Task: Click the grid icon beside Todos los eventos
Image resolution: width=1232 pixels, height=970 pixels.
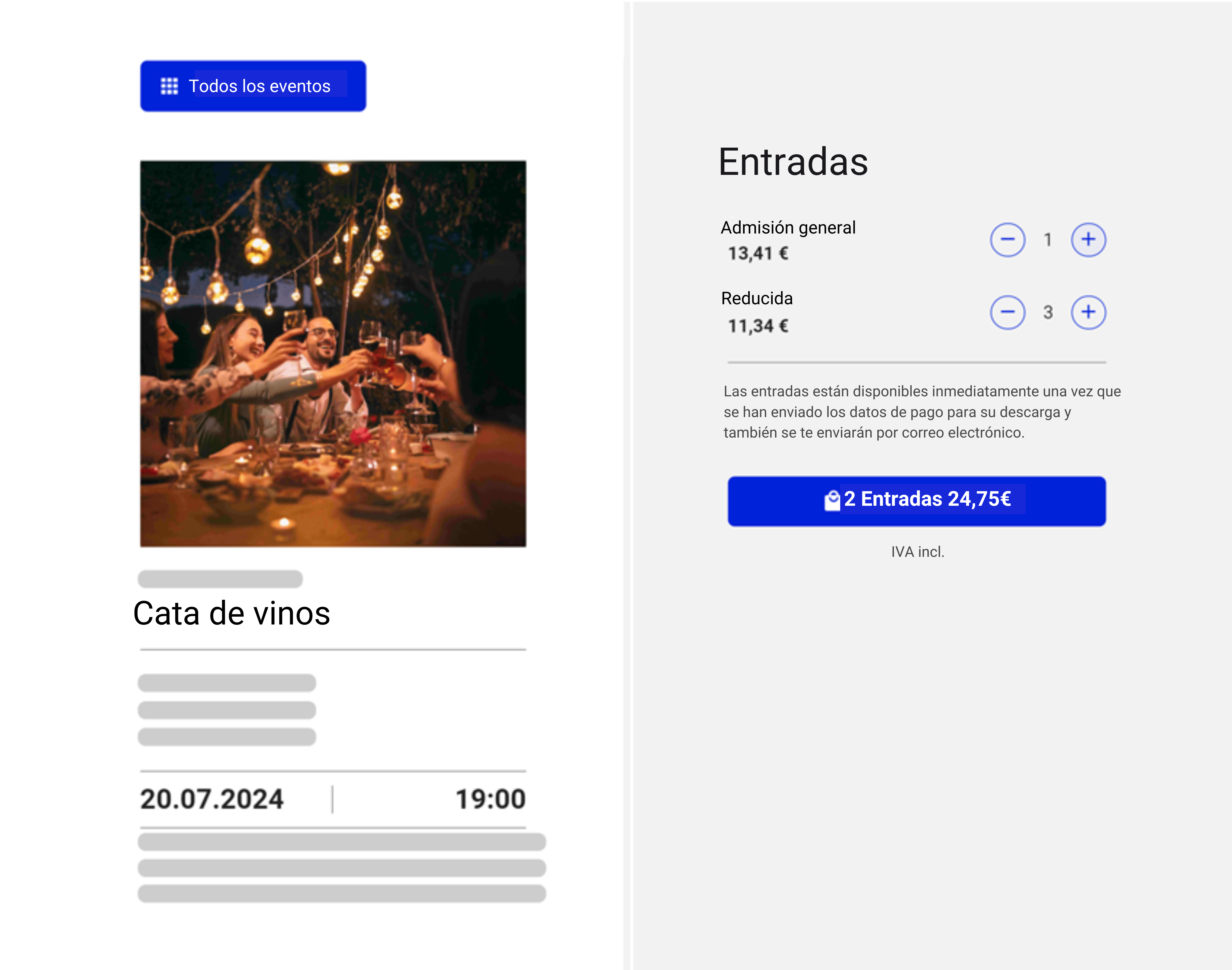Action: coord(169,86)
